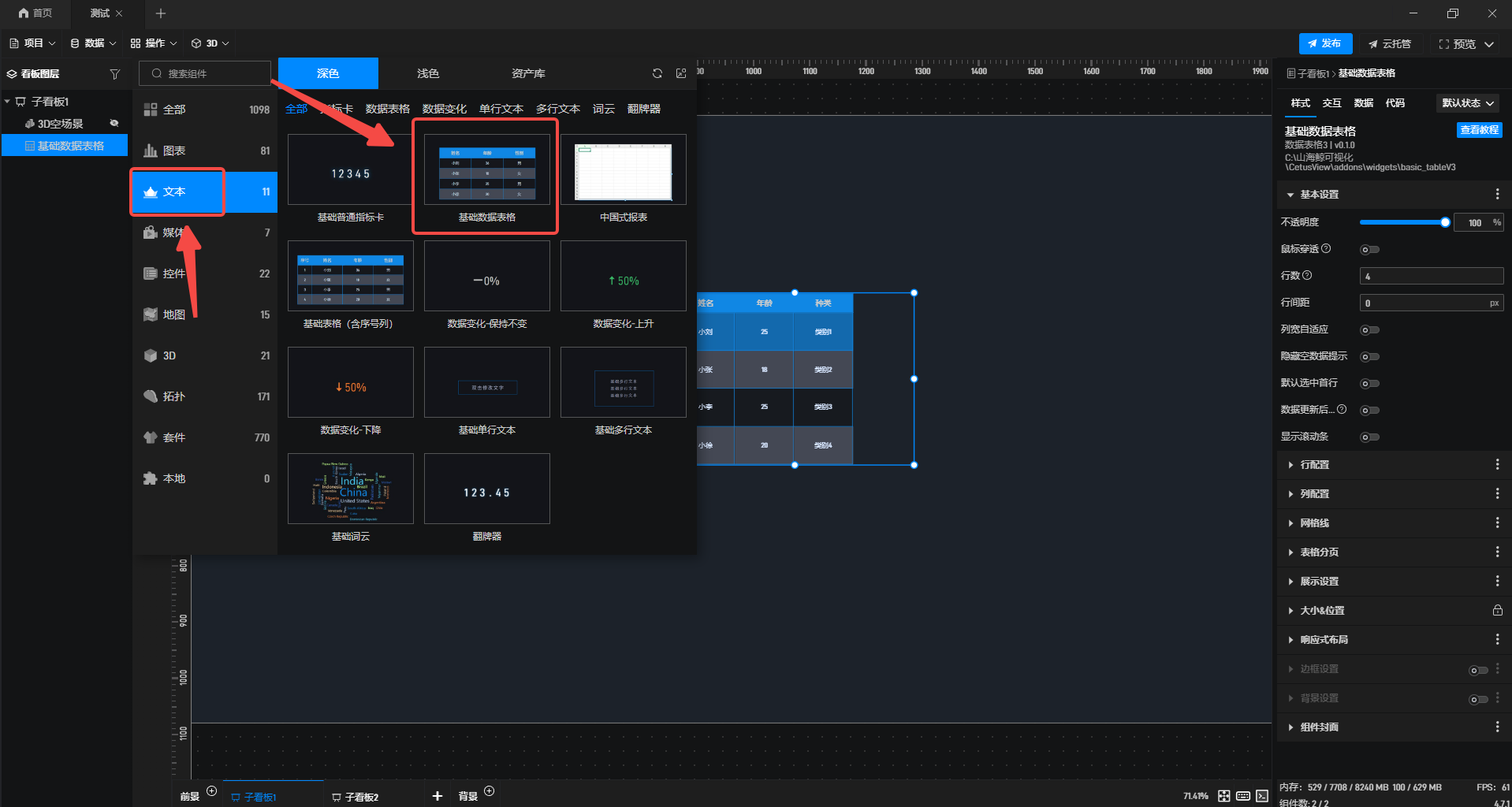Refresh the component library list
The height and width of the screenshot is (807, 1512).
click(x=657, y=73)
